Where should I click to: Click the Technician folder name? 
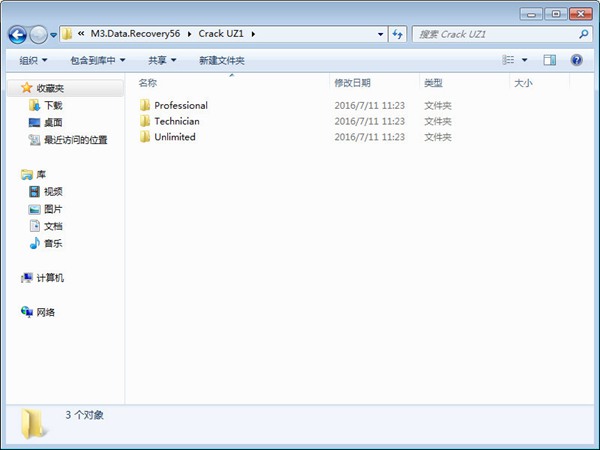[177, 121]
